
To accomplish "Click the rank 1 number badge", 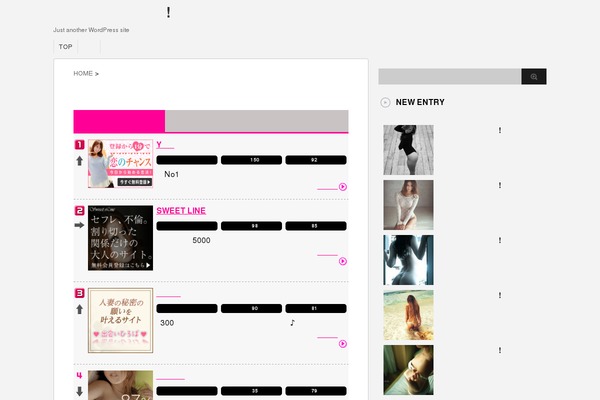I will 79,145.
